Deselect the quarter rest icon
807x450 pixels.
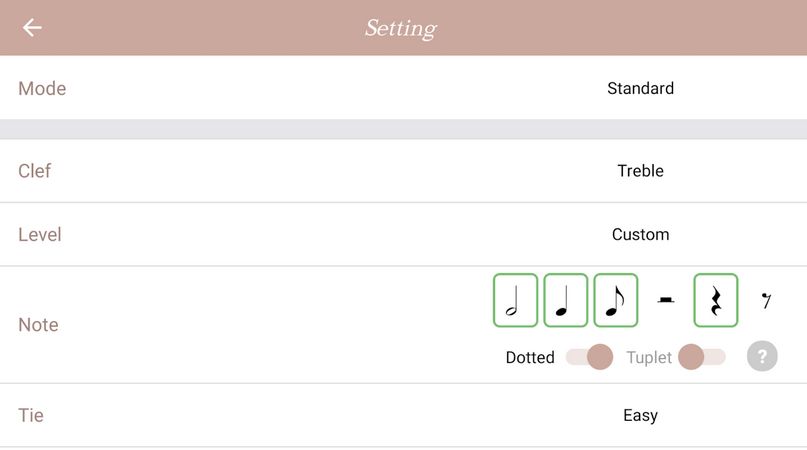716,300
